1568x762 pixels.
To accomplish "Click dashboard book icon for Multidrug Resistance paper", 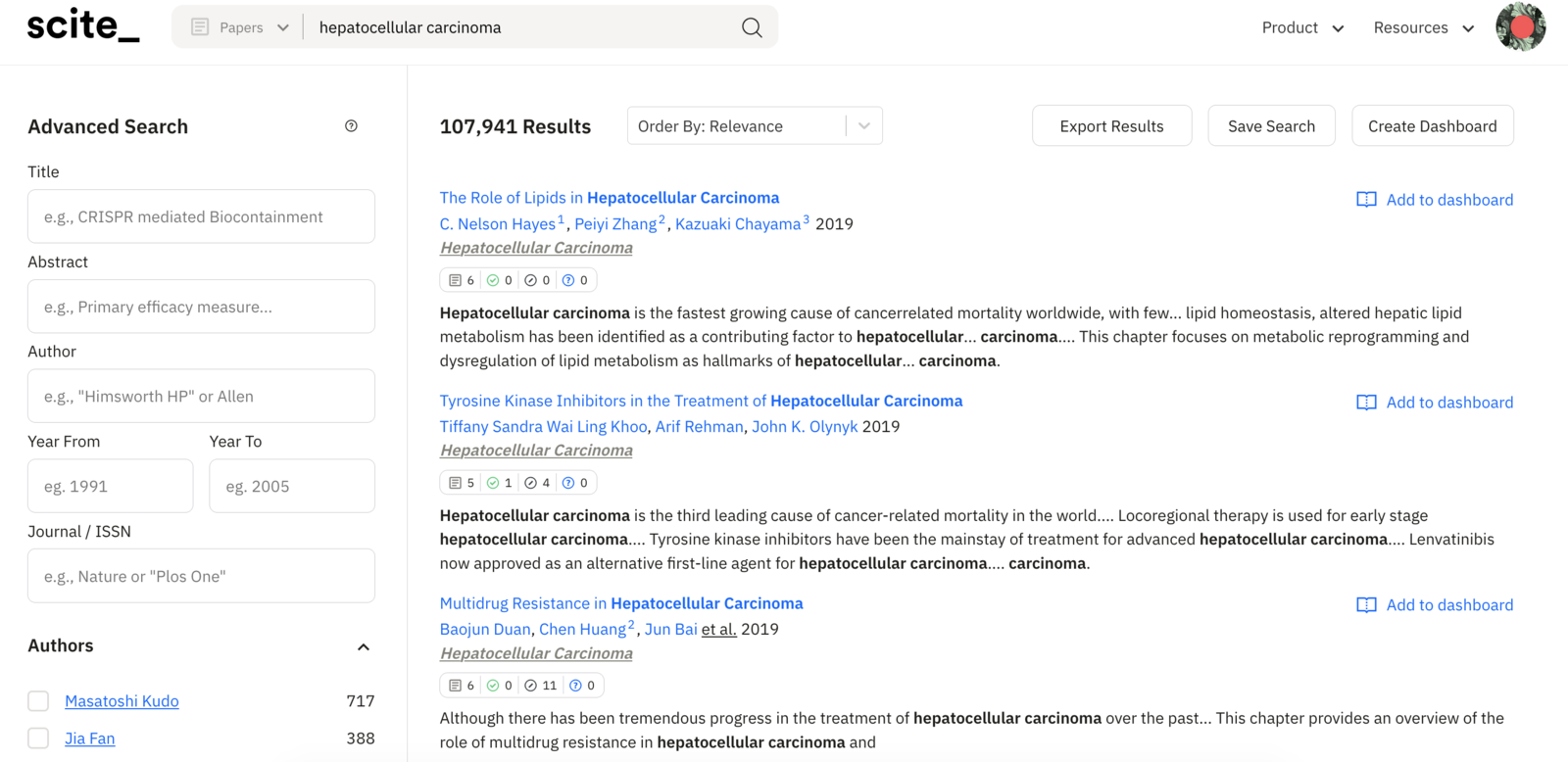I will coord(1366,605).
